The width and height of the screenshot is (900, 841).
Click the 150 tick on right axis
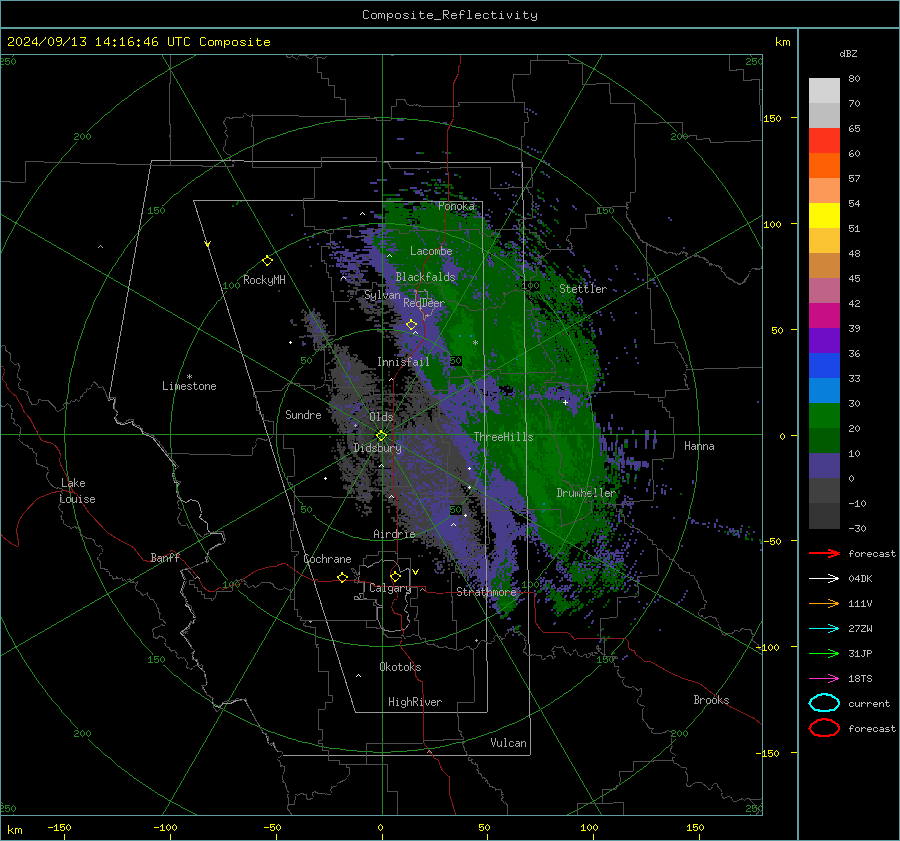[772, 118]
